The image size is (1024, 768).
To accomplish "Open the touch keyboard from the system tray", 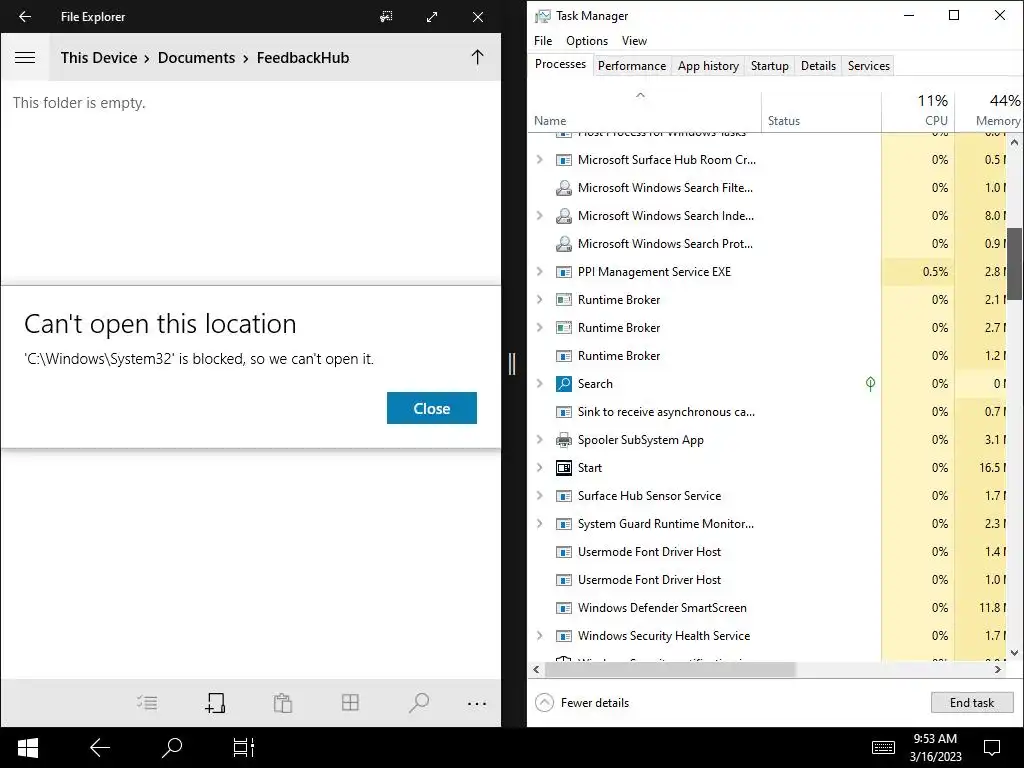I will point(883,747).
